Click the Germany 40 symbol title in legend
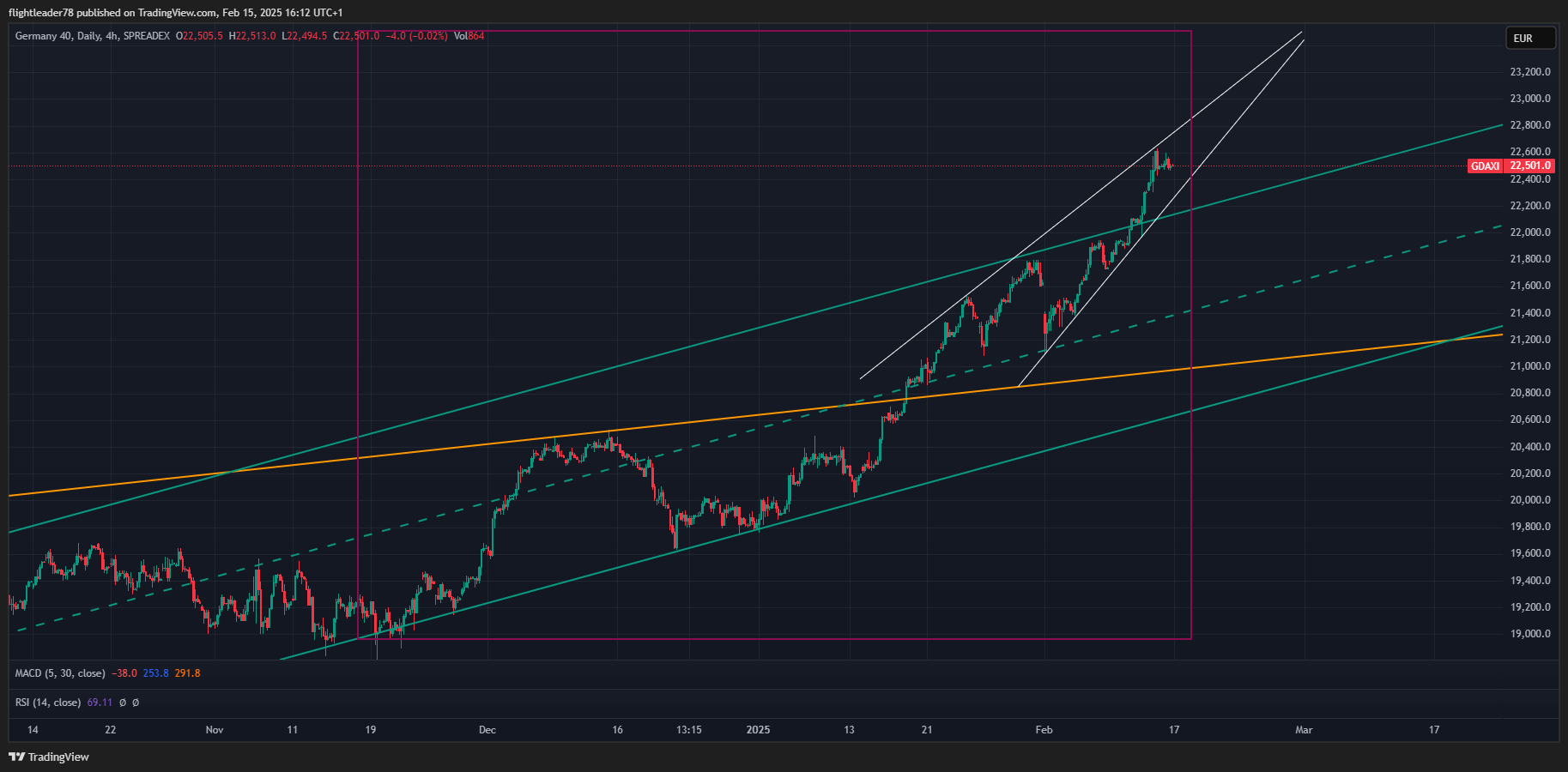1568x772 pixels. (43, 36)
